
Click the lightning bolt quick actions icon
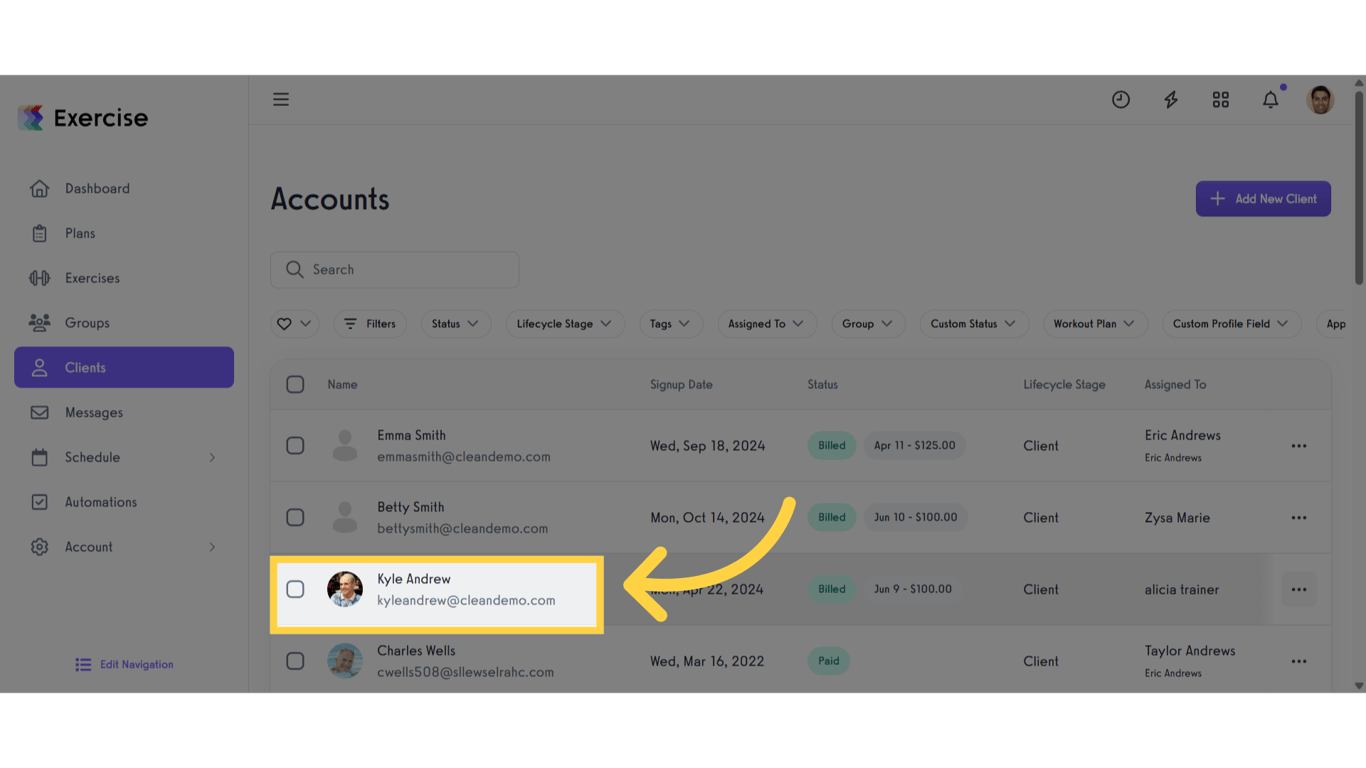(x=1170, y=99)
